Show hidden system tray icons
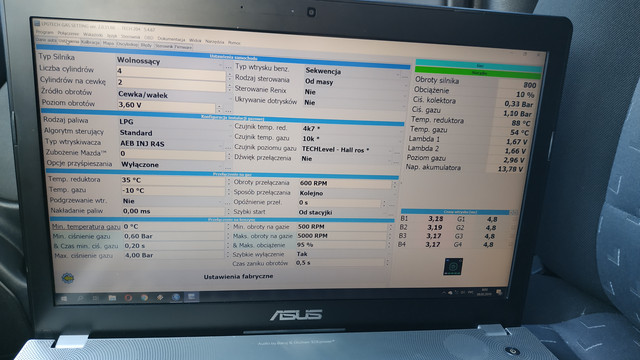Viewport: 640px width, 360px height. 444,293
